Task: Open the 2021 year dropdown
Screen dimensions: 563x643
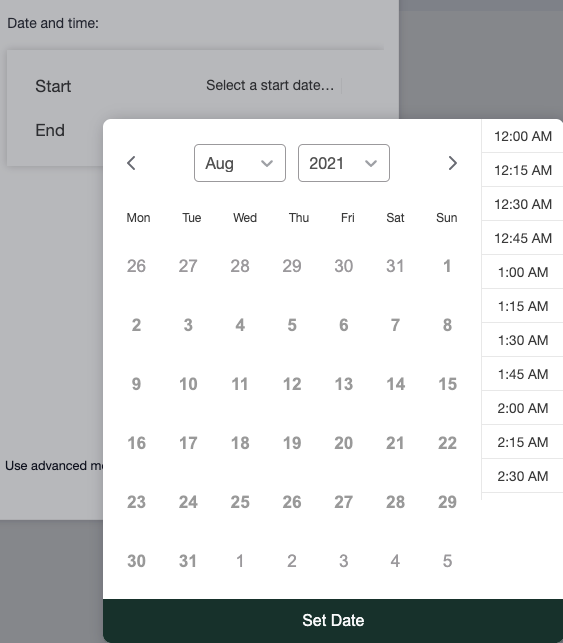Action: (x=344, y=163)
